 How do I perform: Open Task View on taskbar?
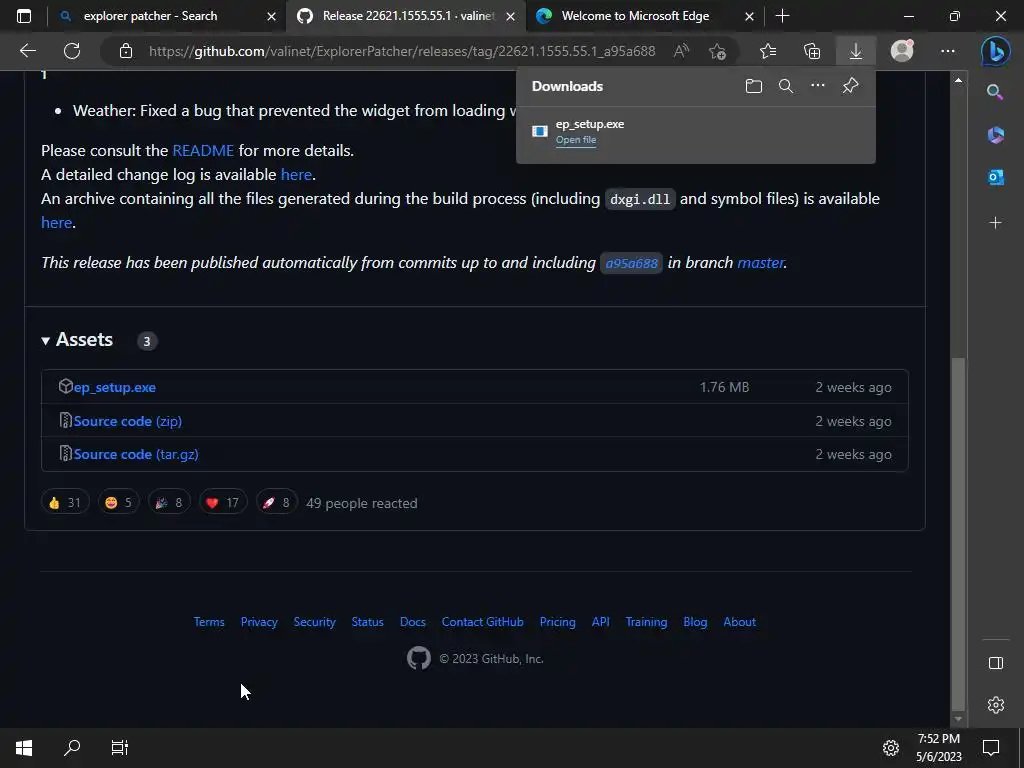pyautogui.click(x=120, y=748)
